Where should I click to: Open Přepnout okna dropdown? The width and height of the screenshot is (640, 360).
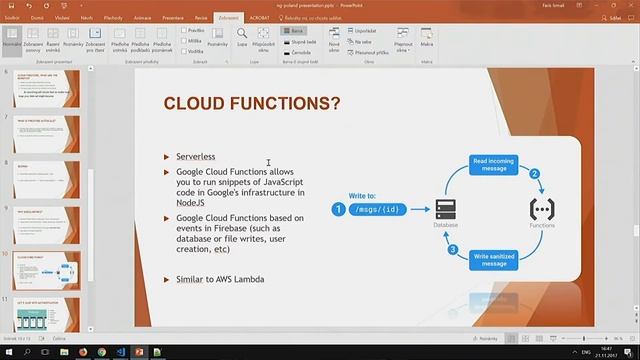(x=403, y=40)
